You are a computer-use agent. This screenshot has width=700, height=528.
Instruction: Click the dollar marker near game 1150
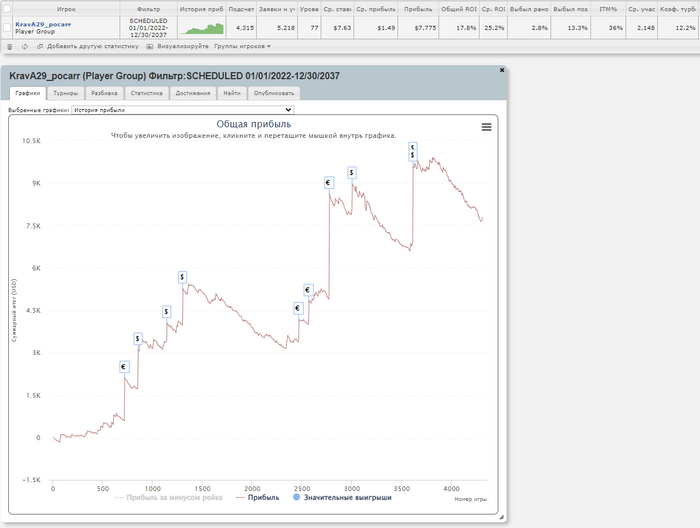tap(166, 312)
